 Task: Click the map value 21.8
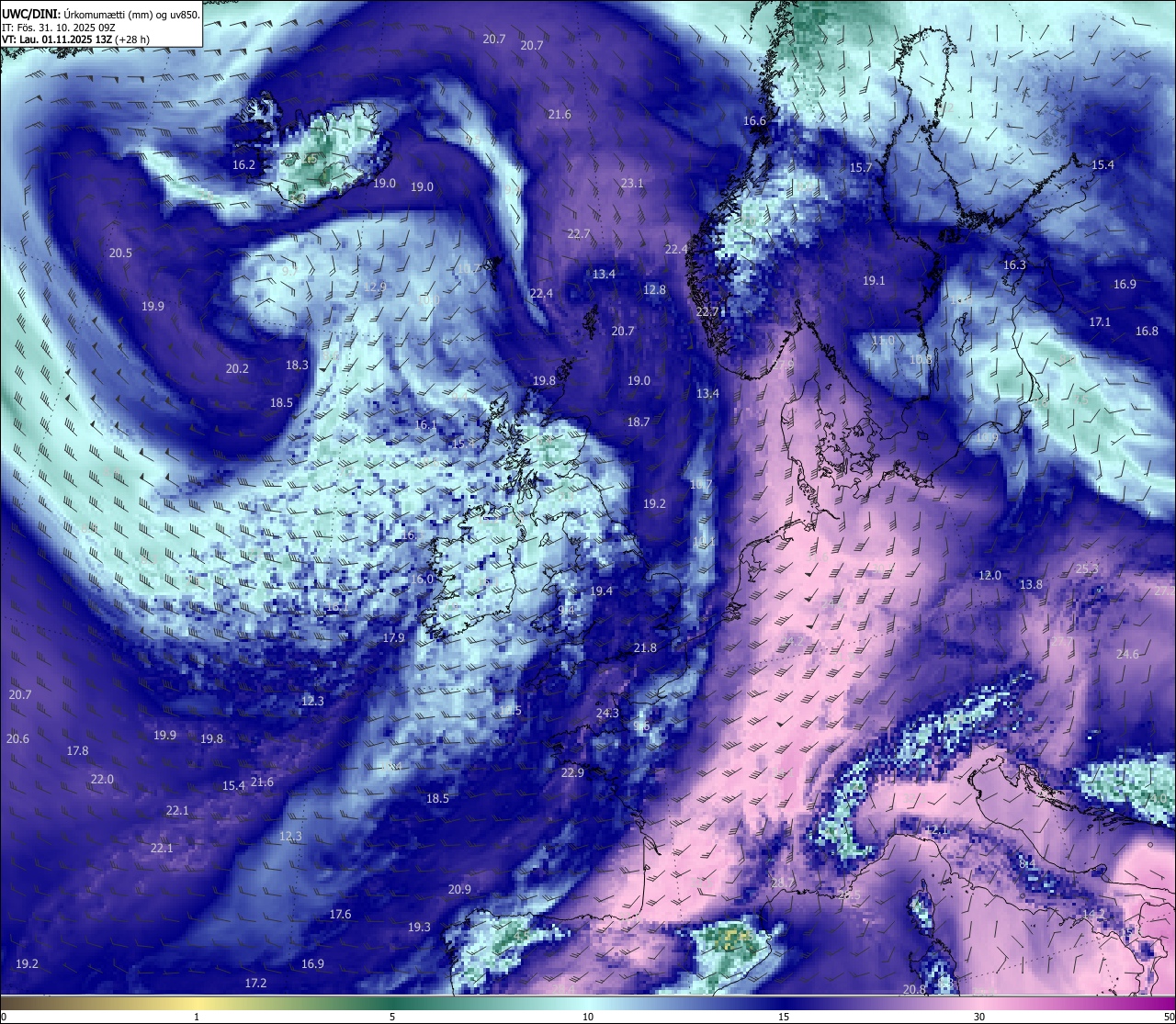645,648
